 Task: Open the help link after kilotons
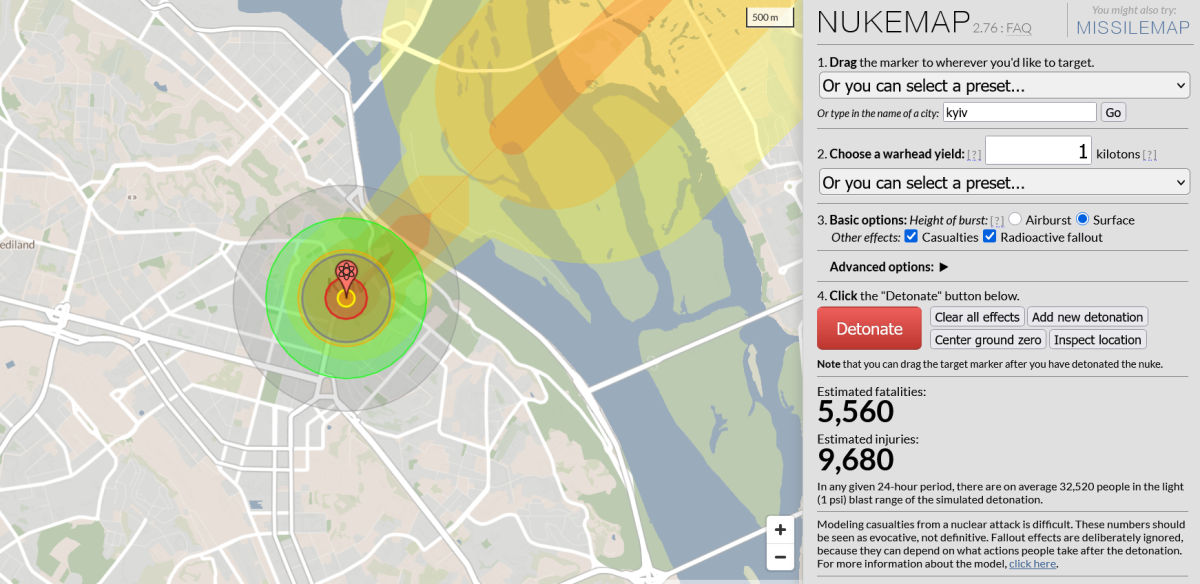1149,155
